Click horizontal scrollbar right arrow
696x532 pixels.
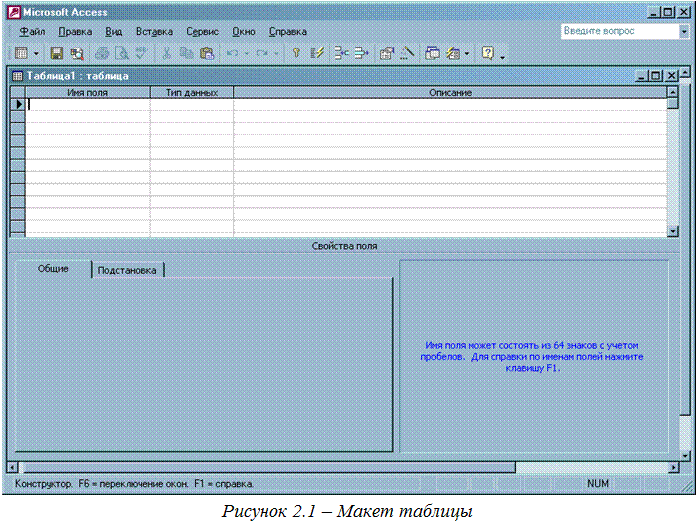pyautogui.click(x=674, y=468)
